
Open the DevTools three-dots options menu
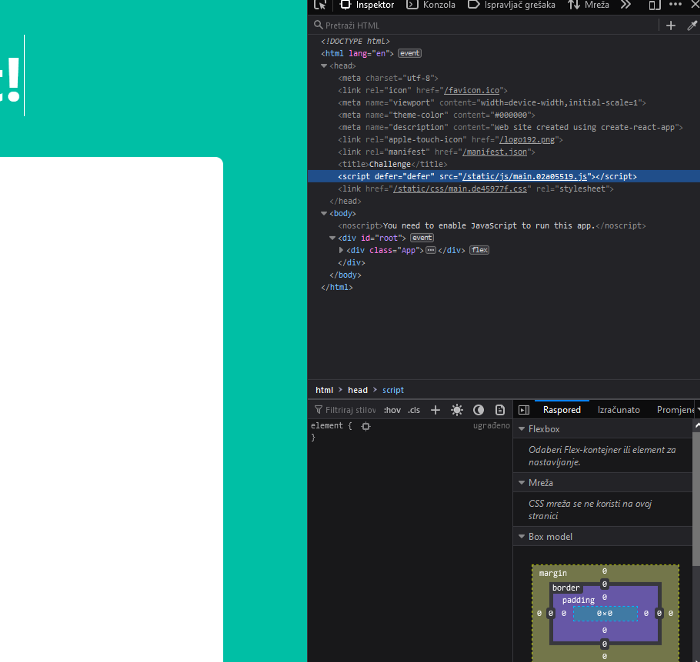[x=674, y=5]
